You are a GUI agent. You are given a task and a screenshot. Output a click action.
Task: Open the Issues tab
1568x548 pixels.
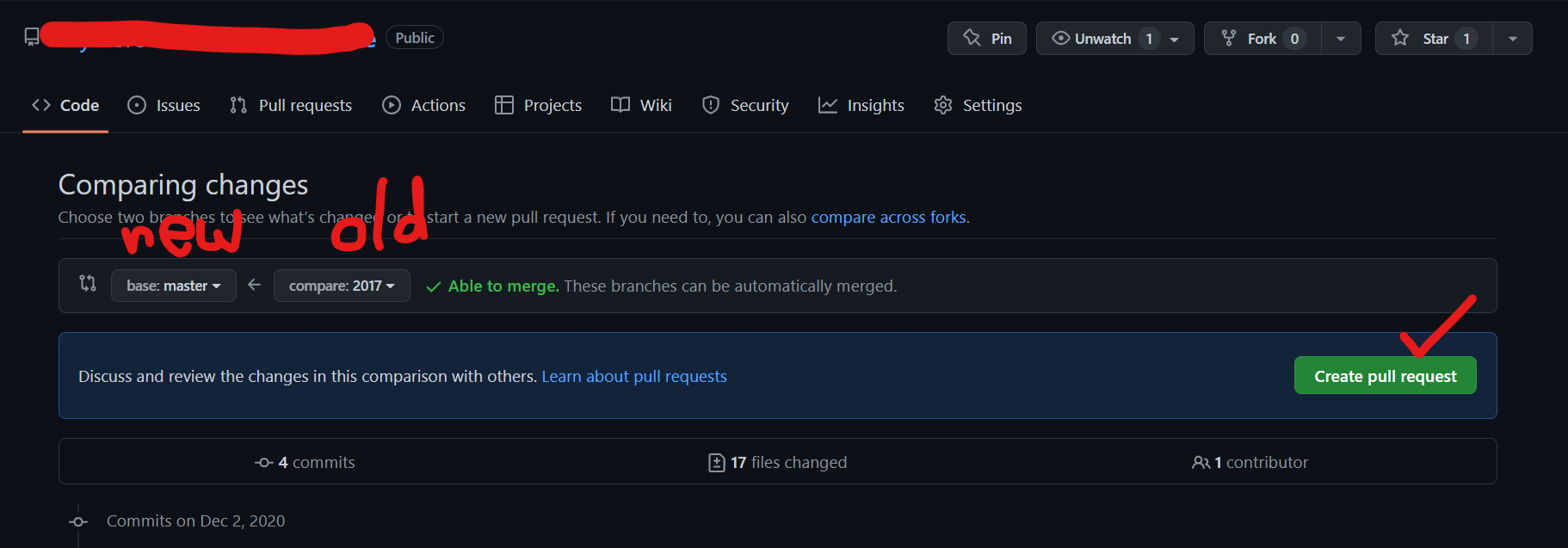[x=164, y=105]
